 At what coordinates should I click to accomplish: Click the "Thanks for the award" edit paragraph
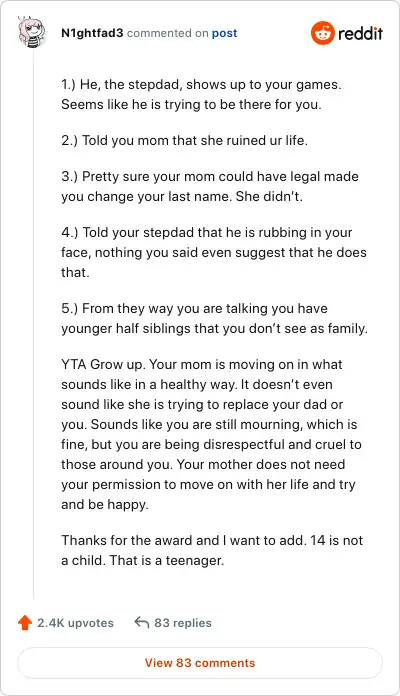tap(212, 550)
